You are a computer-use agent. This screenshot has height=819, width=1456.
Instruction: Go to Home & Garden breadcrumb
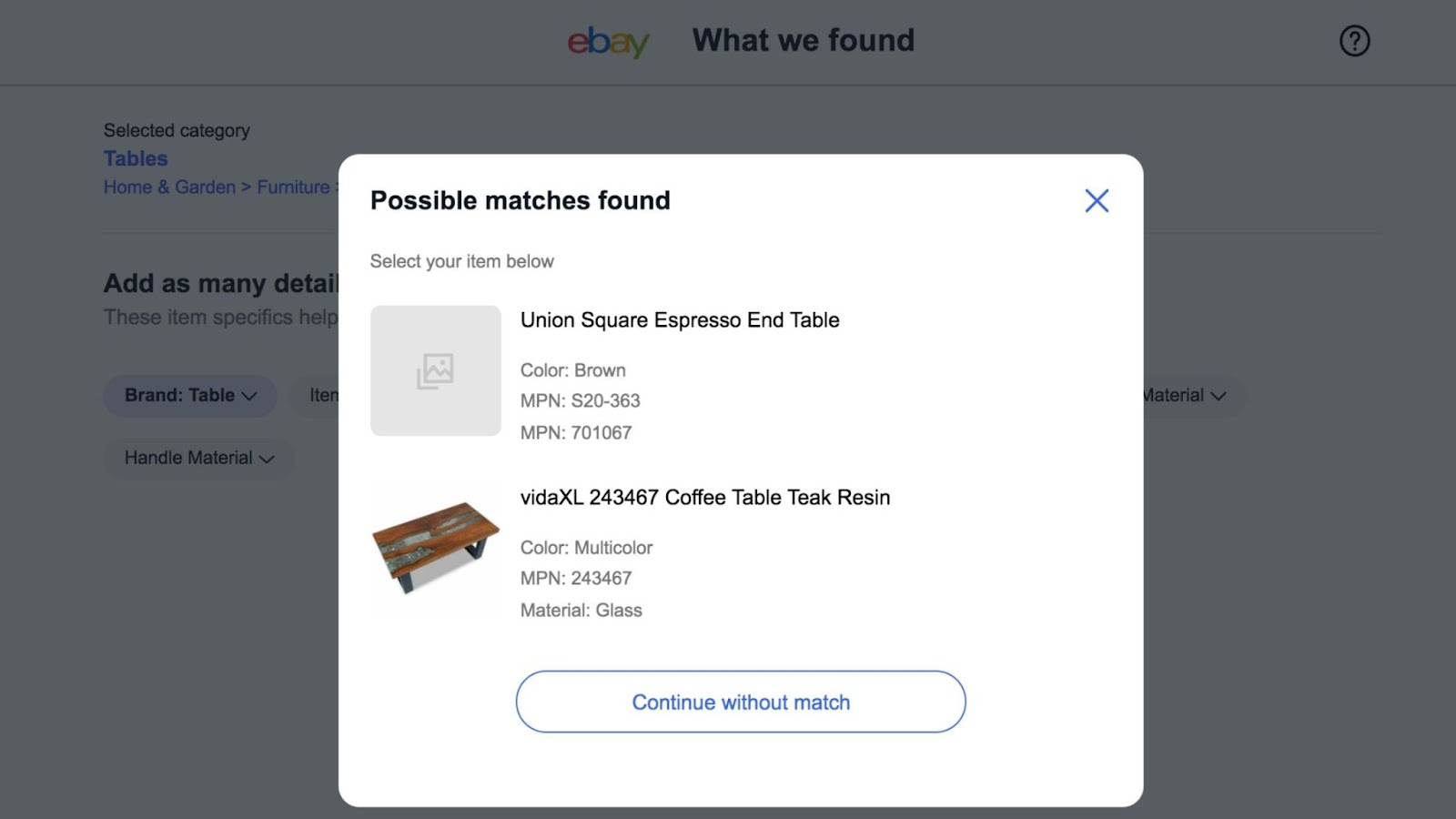tap(169, 187)
